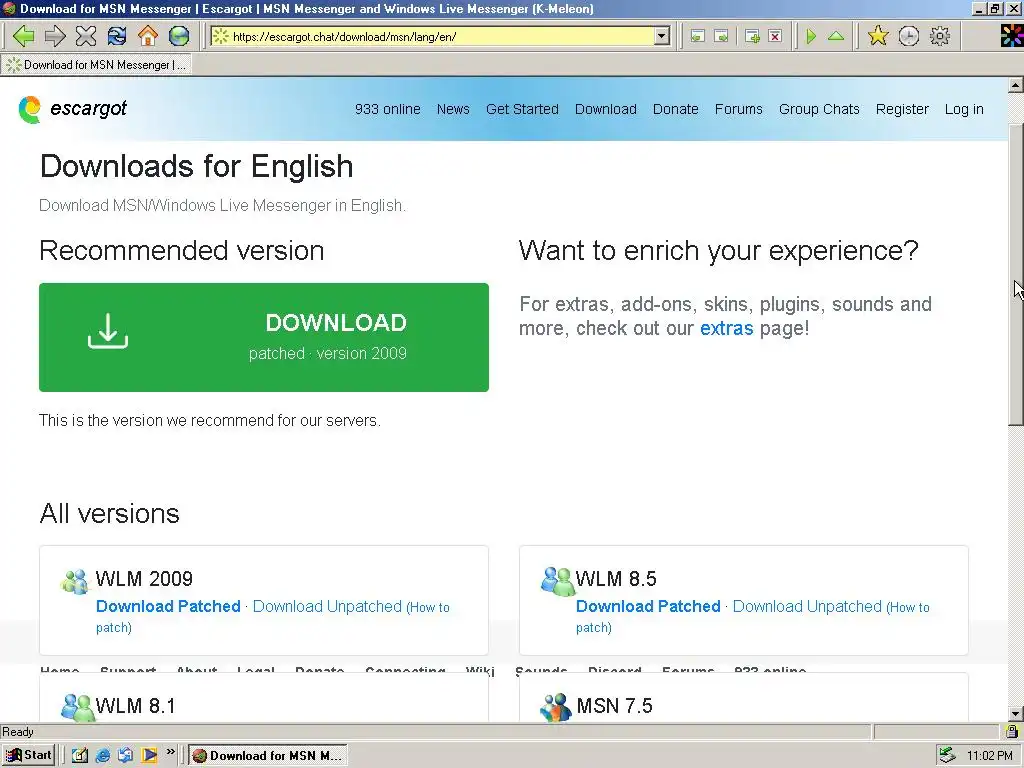Click Download Unpatched for WLM 2009
This screenshot has width=1024, height=768.
click(327, 606)
